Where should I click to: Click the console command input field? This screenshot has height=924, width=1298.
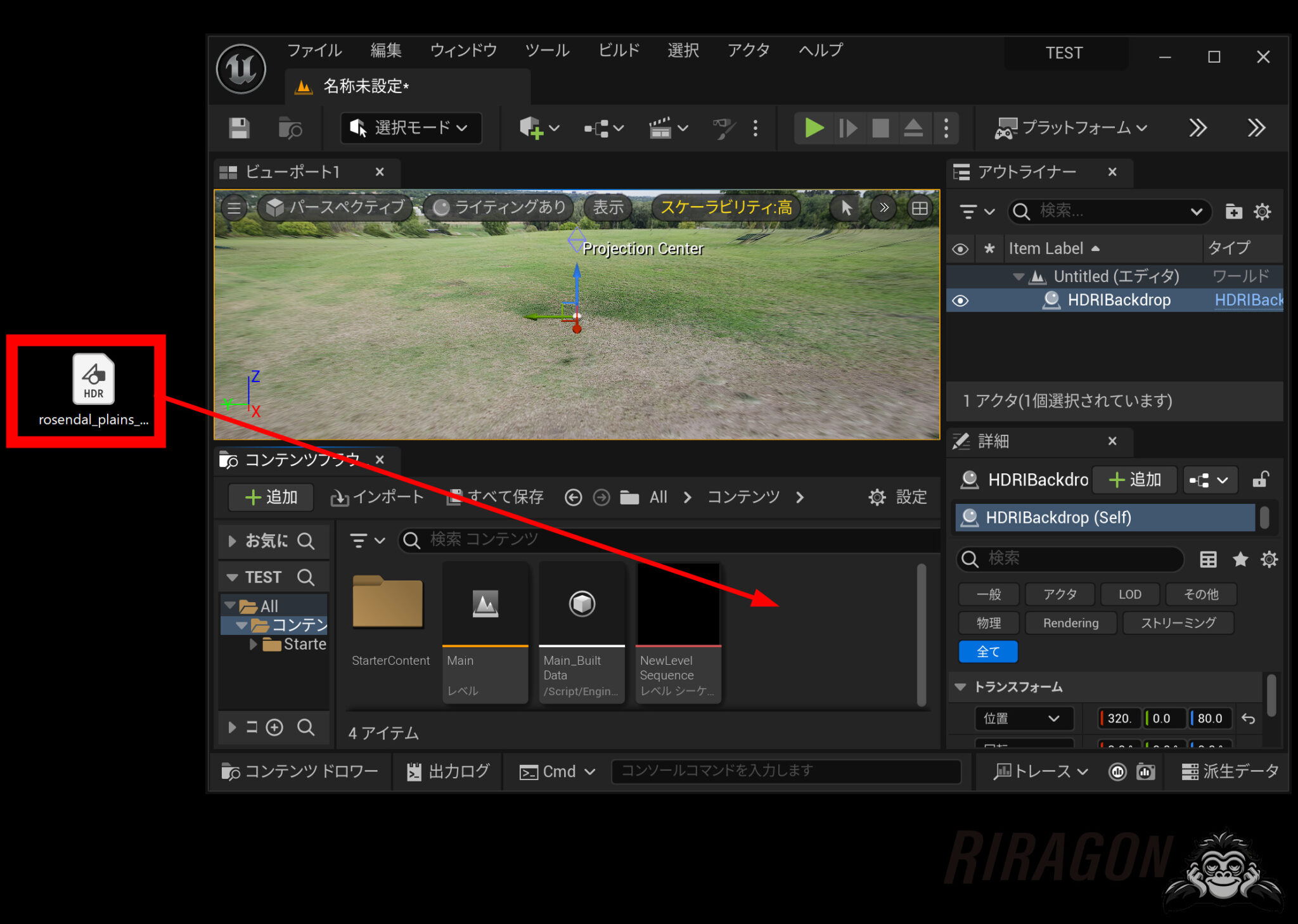click(x=786, y=771)
